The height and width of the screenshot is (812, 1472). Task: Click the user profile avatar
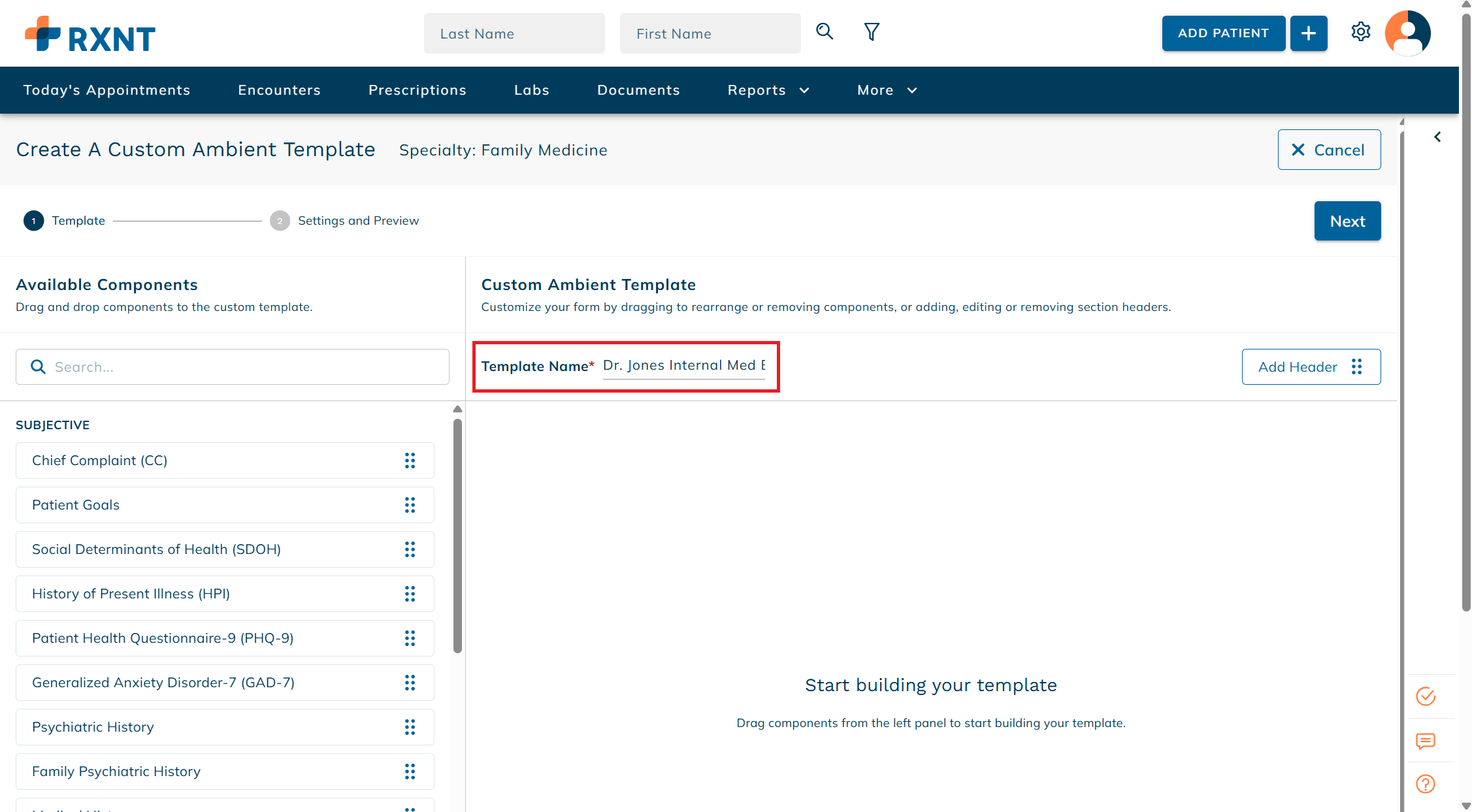click(1407, 33)
